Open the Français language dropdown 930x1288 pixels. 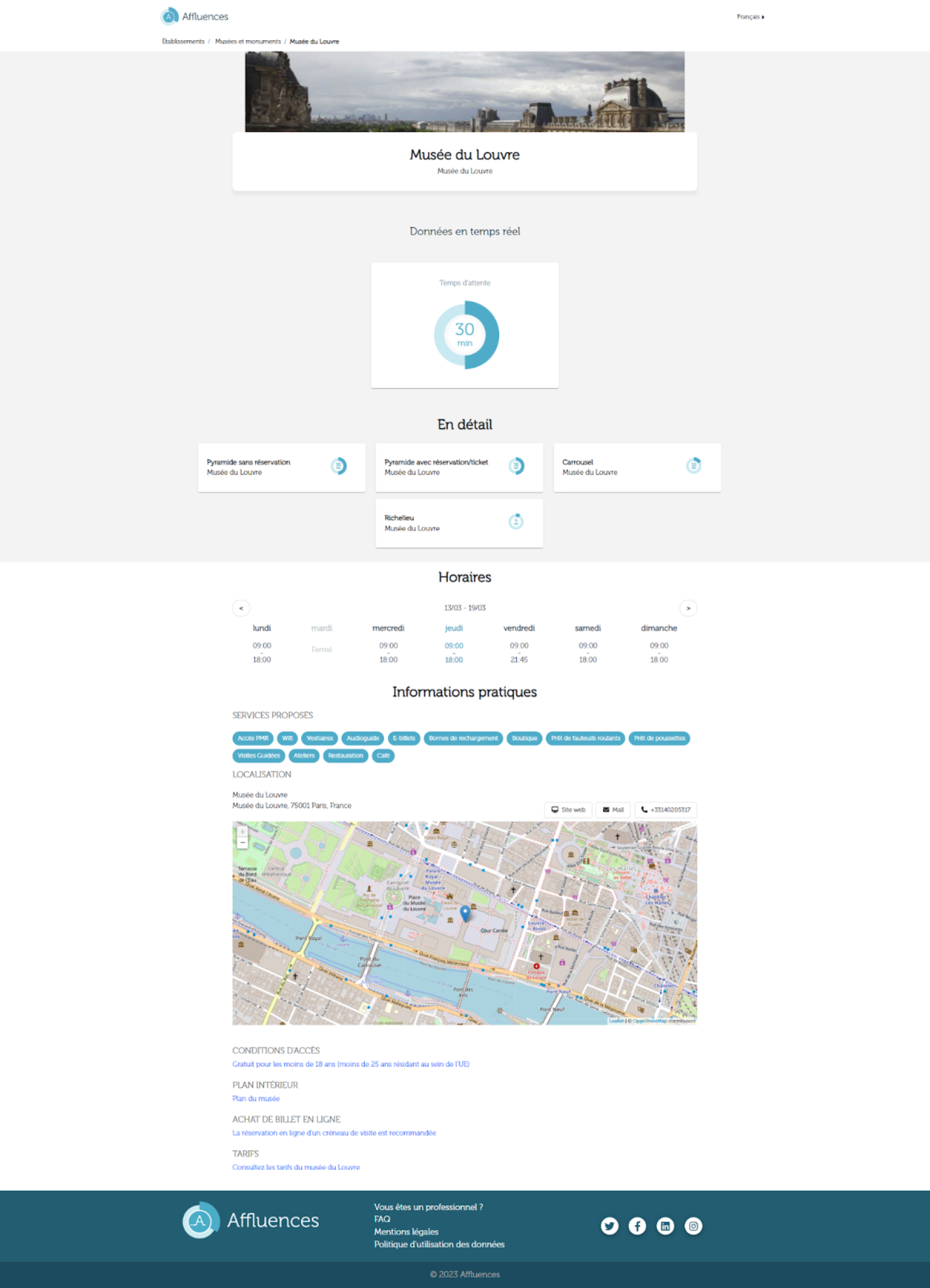750,17
